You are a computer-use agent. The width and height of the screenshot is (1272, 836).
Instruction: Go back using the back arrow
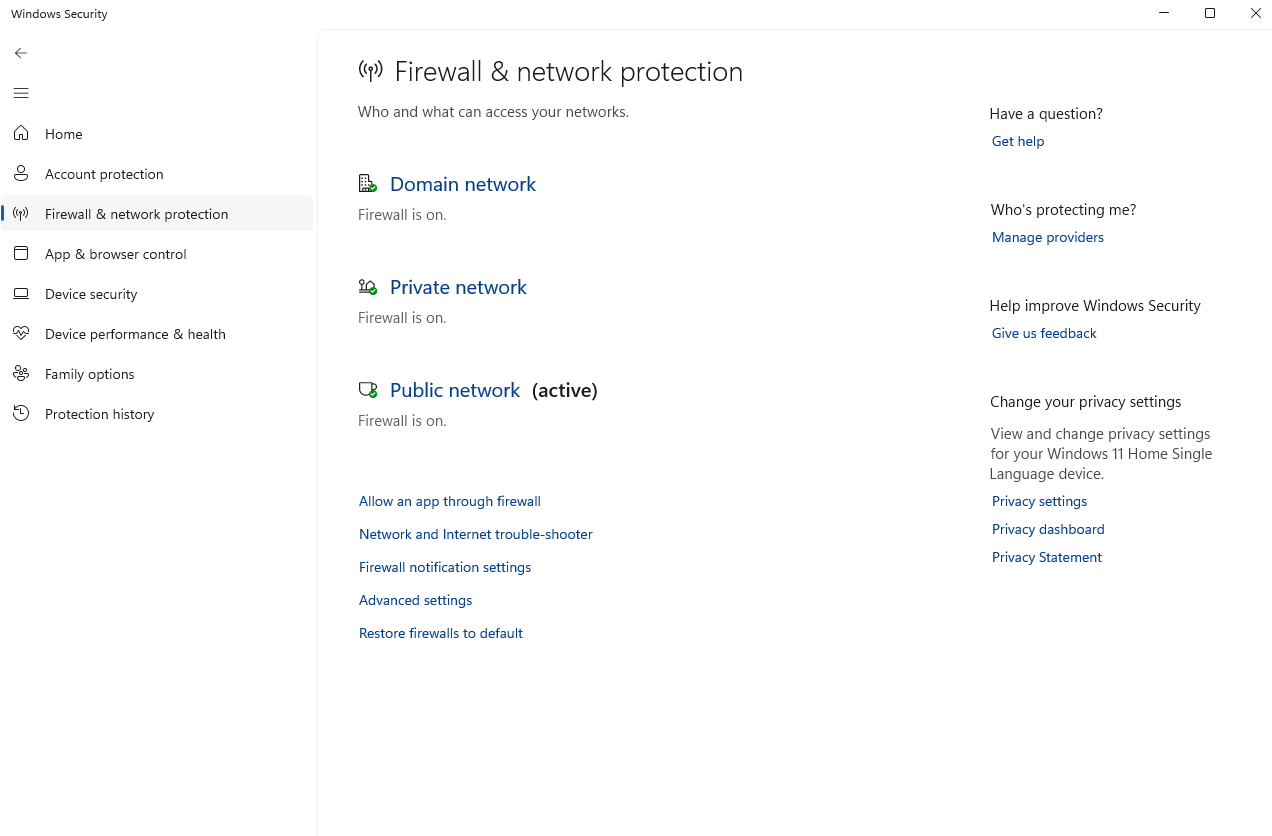coord(20,53)
